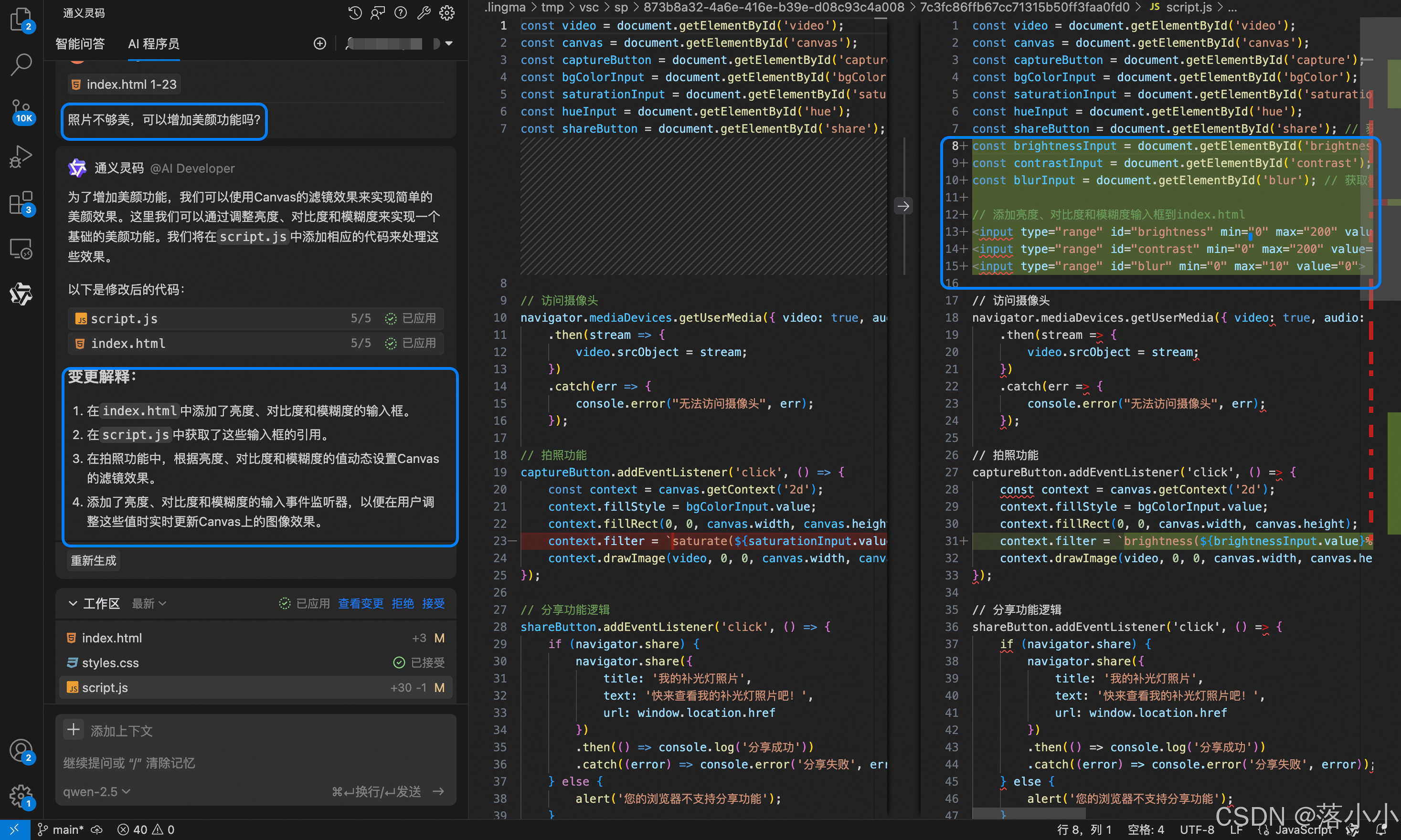
Task: Switch to the AI 程序员 tab
Action: click(153, 43)
